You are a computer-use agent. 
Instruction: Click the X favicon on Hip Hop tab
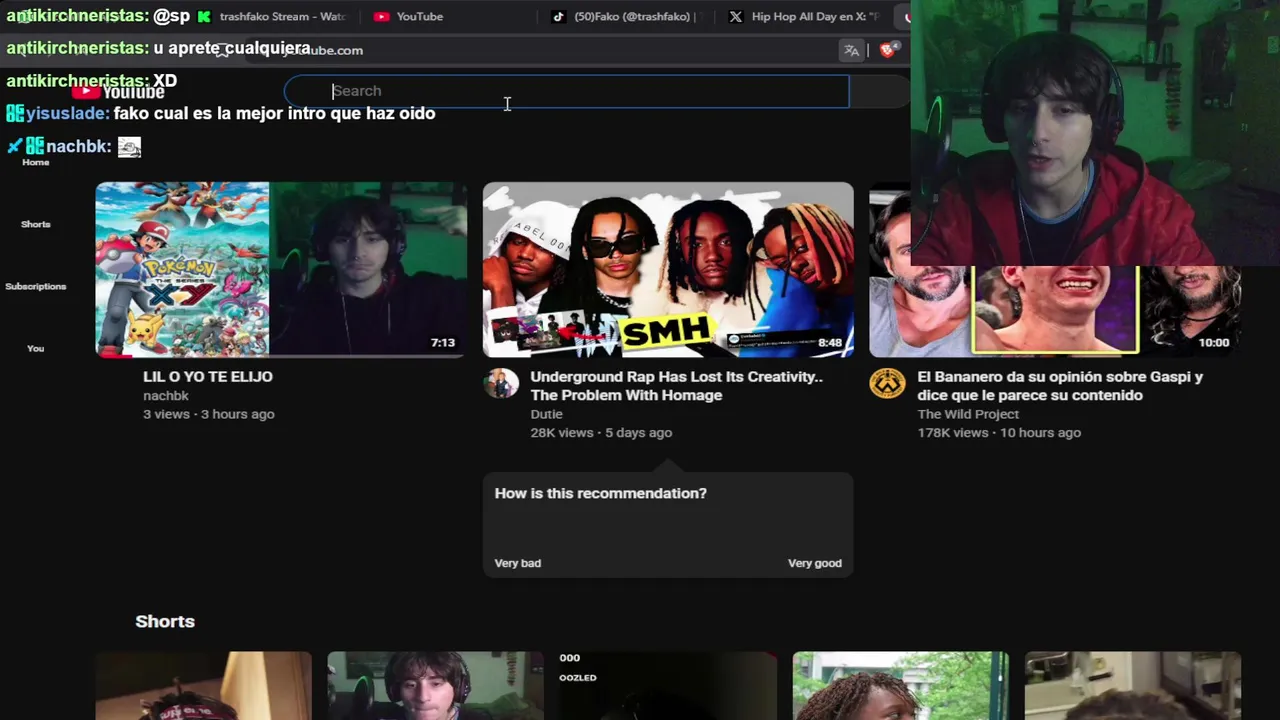(x=736, y=17)
